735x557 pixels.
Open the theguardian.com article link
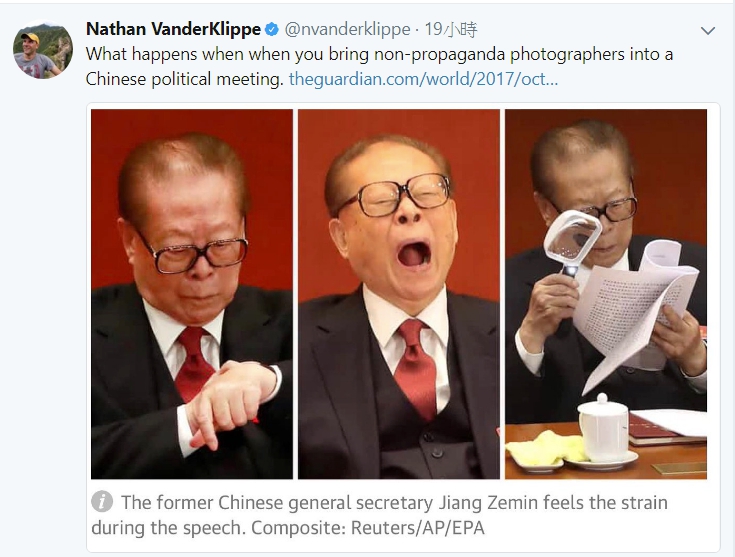(423, 79)
